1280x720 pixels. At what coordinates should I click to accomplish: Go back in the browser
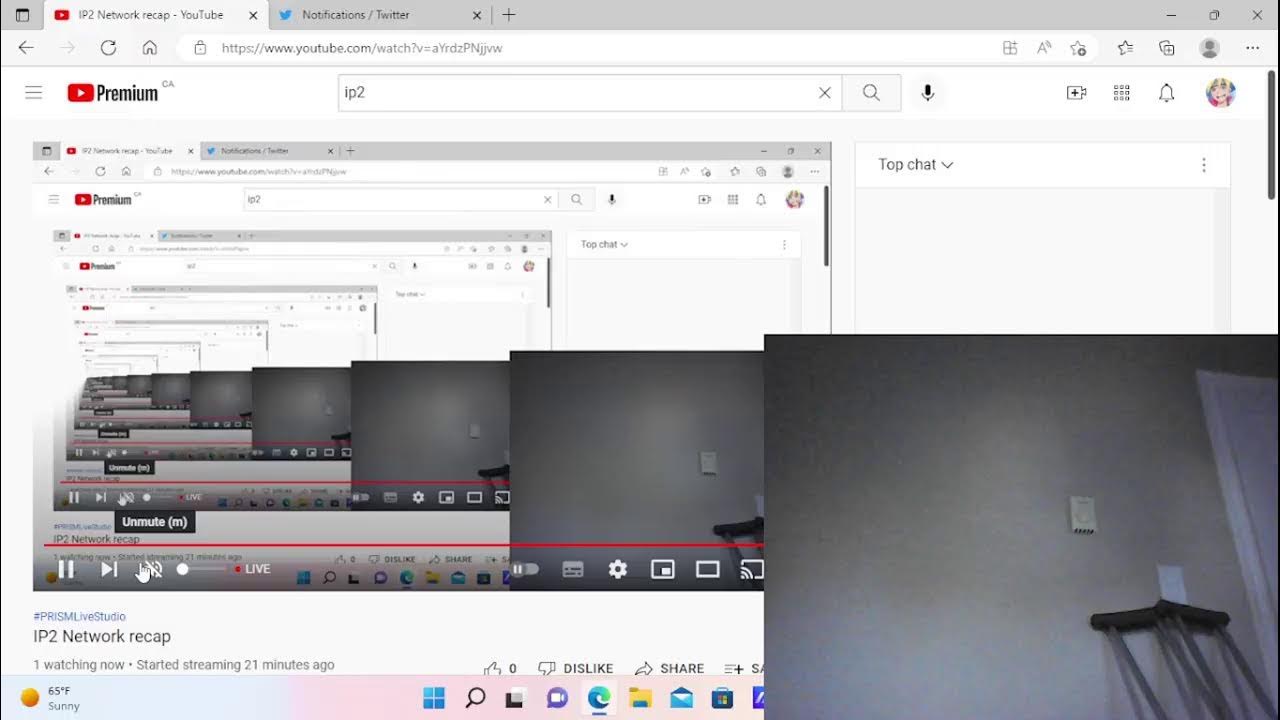coord(26,48)
